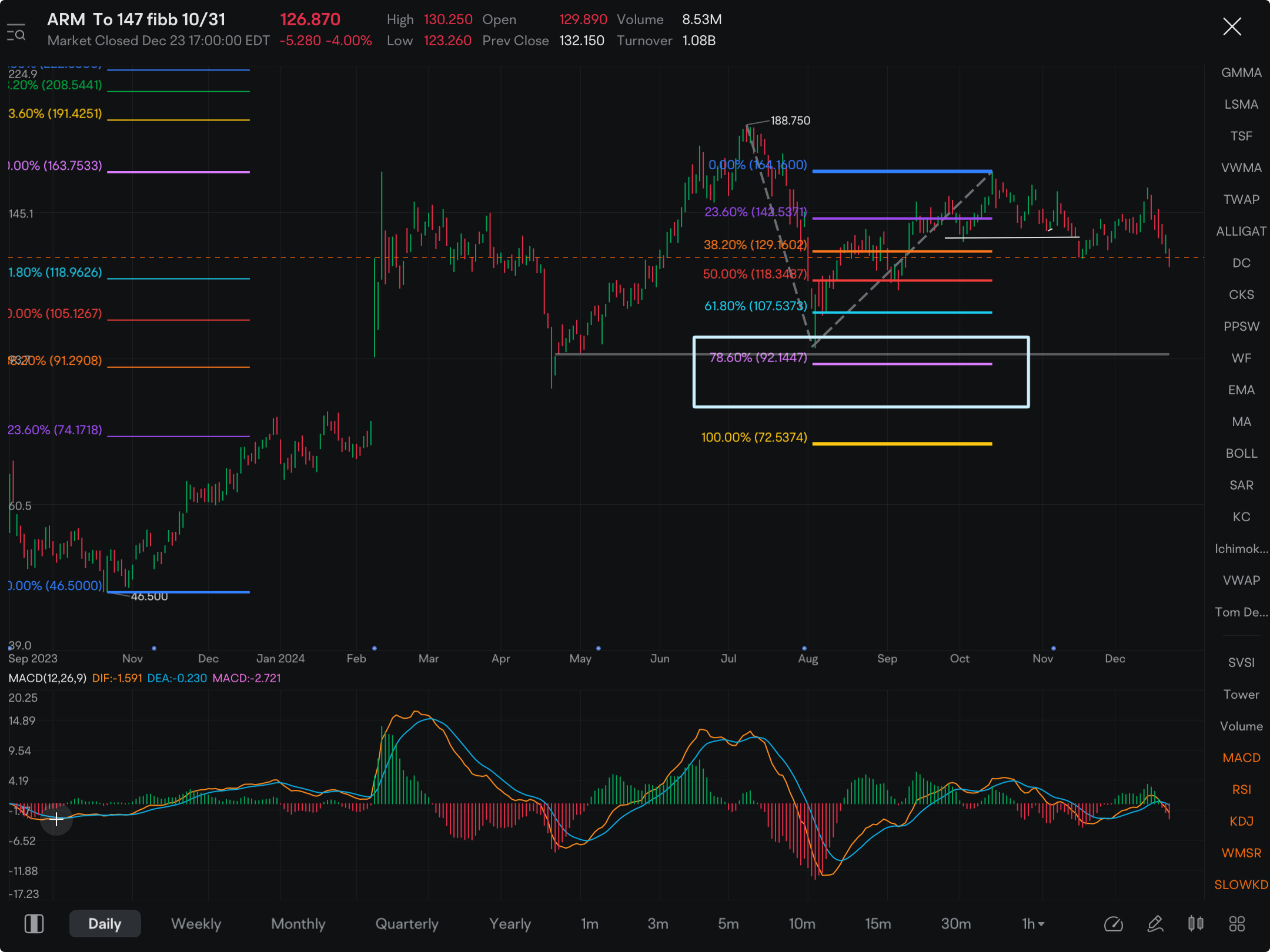The width and height of the screenshot is (1270, 952).
Task: Select the 100.00% (72.5374) fib label
Action: [x=754, y=437]
